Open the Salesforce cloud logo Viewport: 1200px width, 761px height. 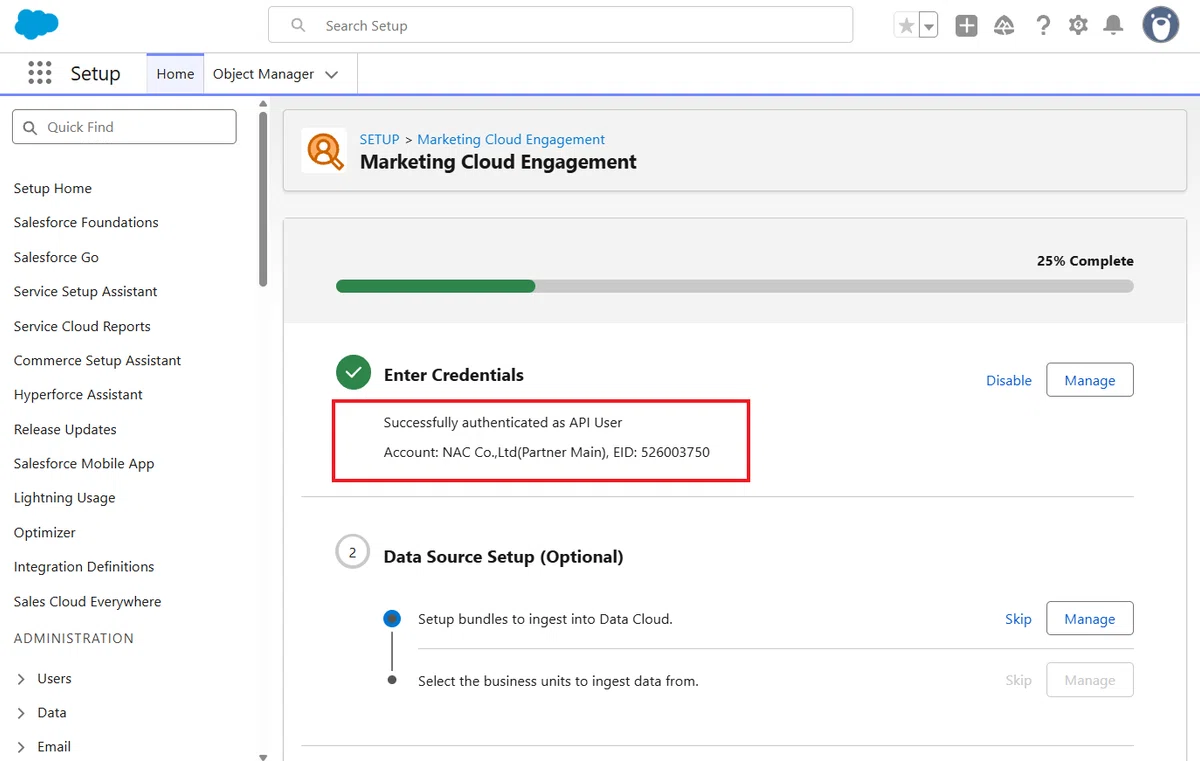tap(37, 25)
